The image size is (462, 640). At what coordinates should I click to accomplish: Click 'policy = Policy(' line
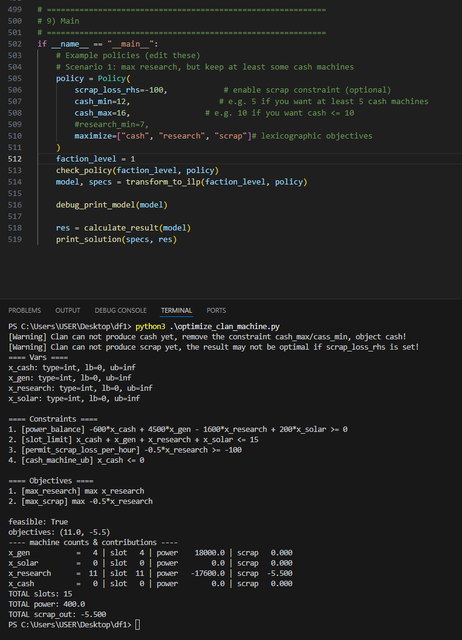[x=93, y=78]
